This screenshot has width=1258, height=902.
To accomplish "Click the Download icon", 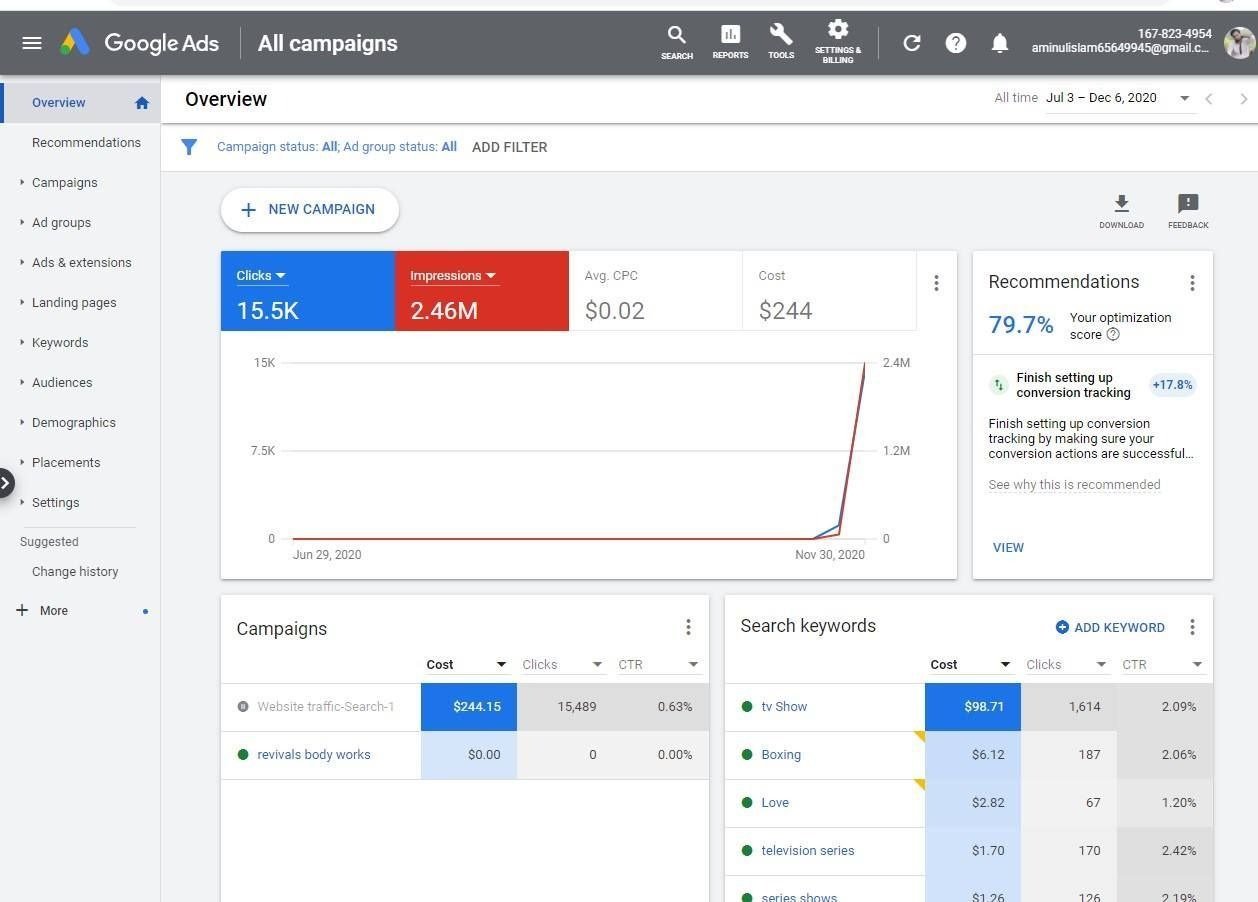I will click(x=1121, y=204).
